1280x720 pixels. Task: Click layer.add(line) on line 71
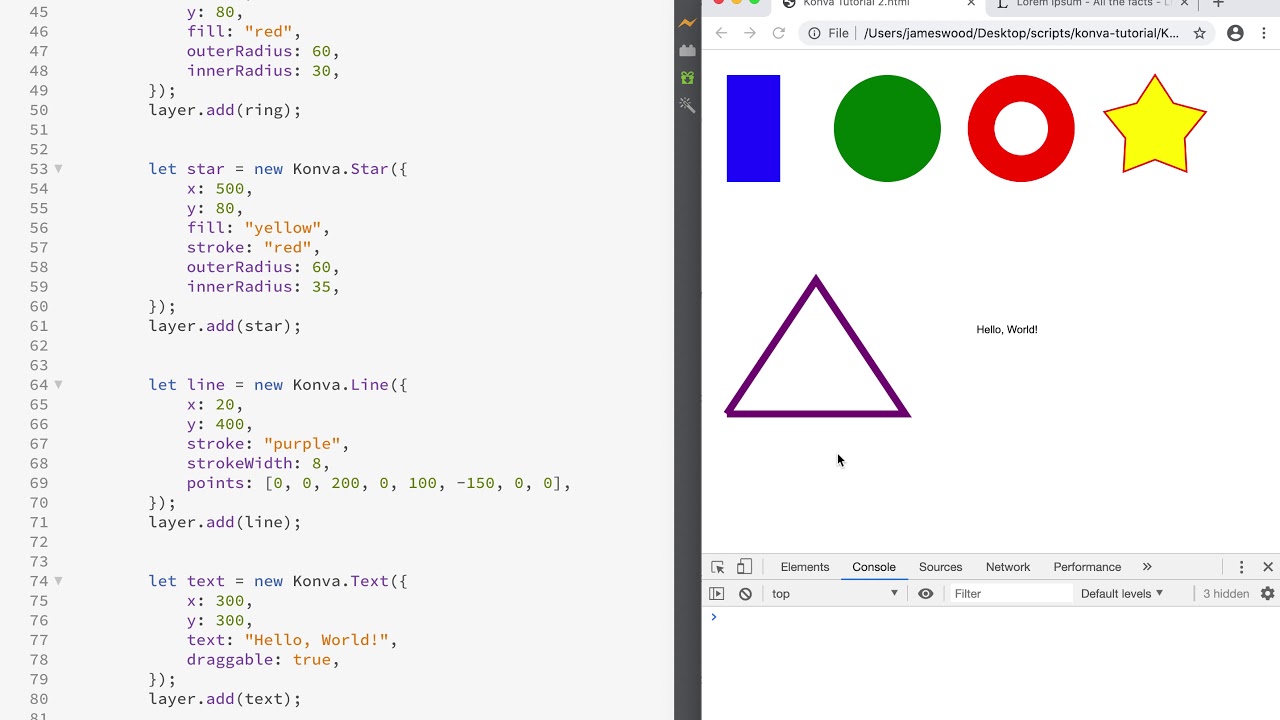[225, 522]
